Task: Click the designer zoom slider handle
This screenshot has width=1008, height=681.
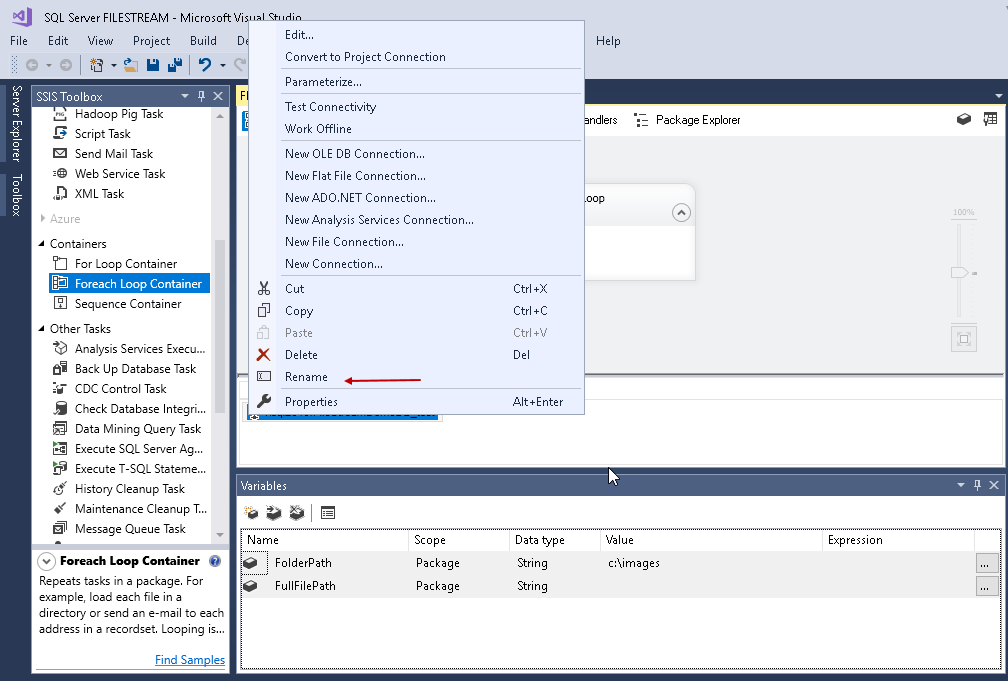Action: [x=959, y=273]
